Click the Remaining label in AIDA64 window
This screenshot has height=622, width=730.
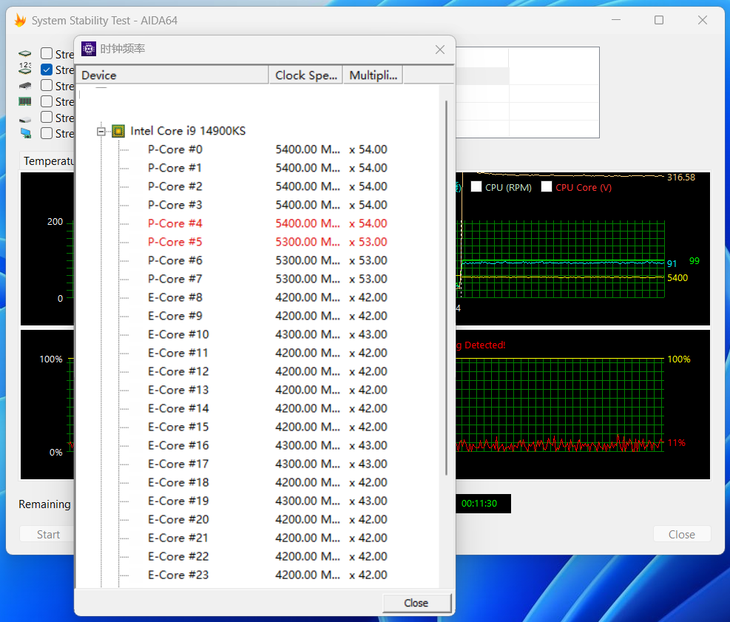(x=45, y=504)
